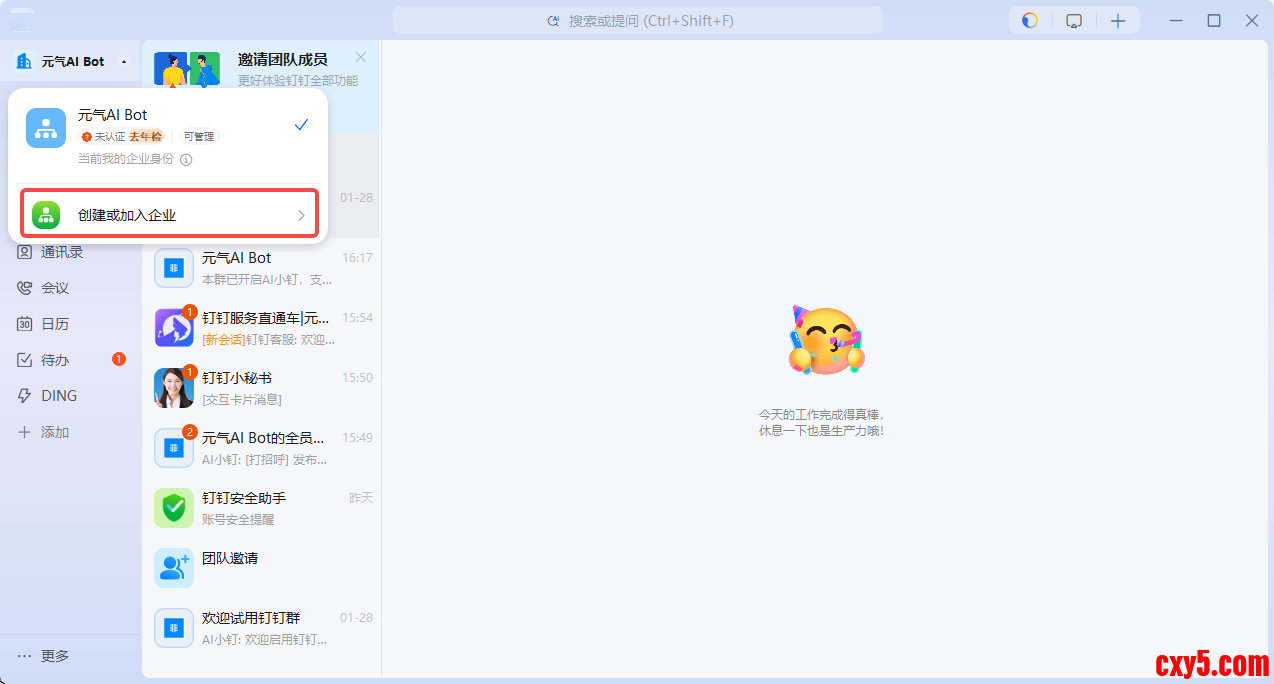Open the 团队邀请 list entry

click(x=261, y=568)
